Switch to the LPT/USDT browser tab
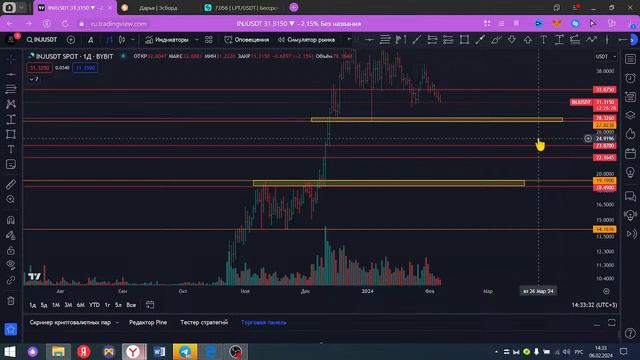 pyautogui.click(x=242, y=8)
